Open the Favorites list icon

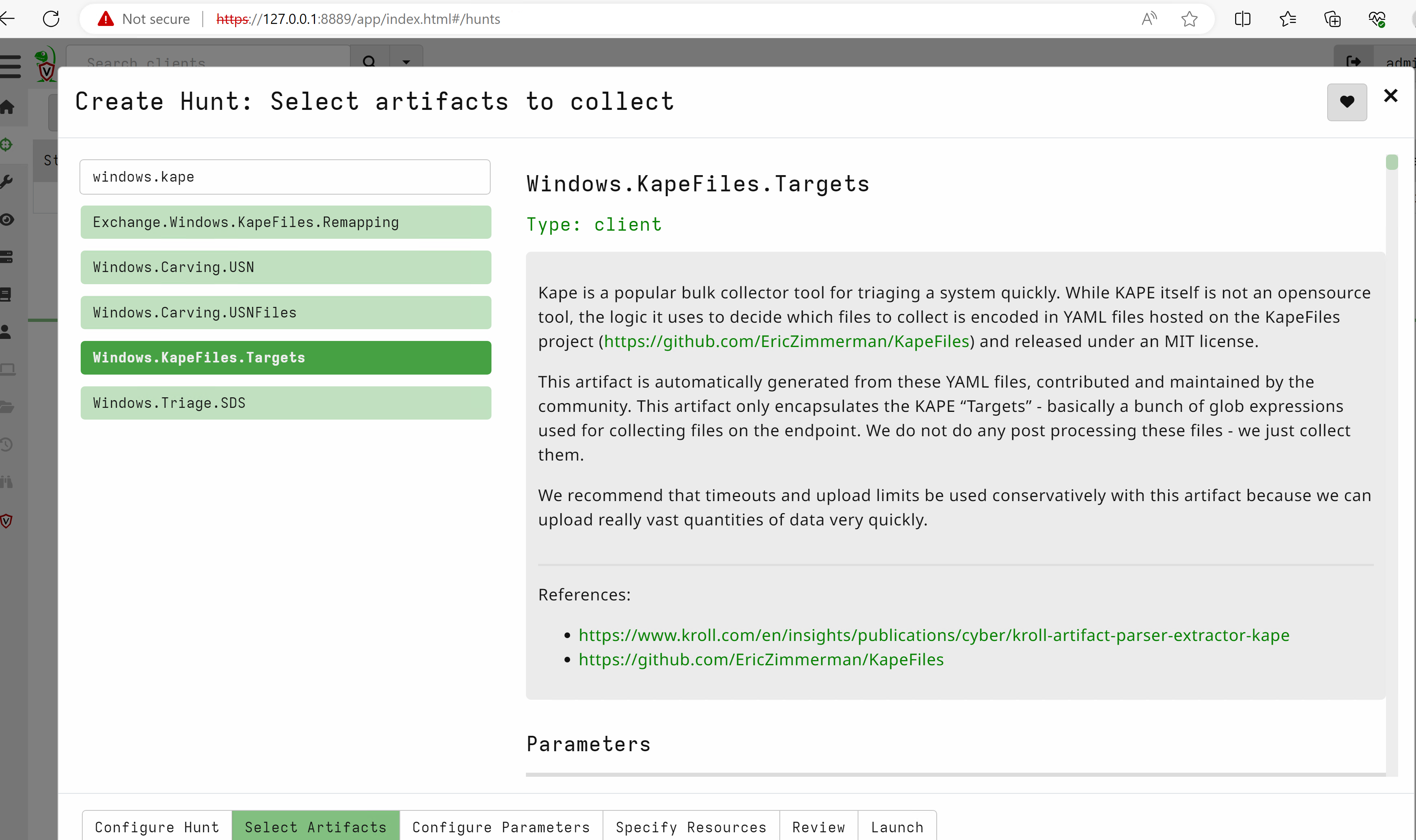point(1287,19)
